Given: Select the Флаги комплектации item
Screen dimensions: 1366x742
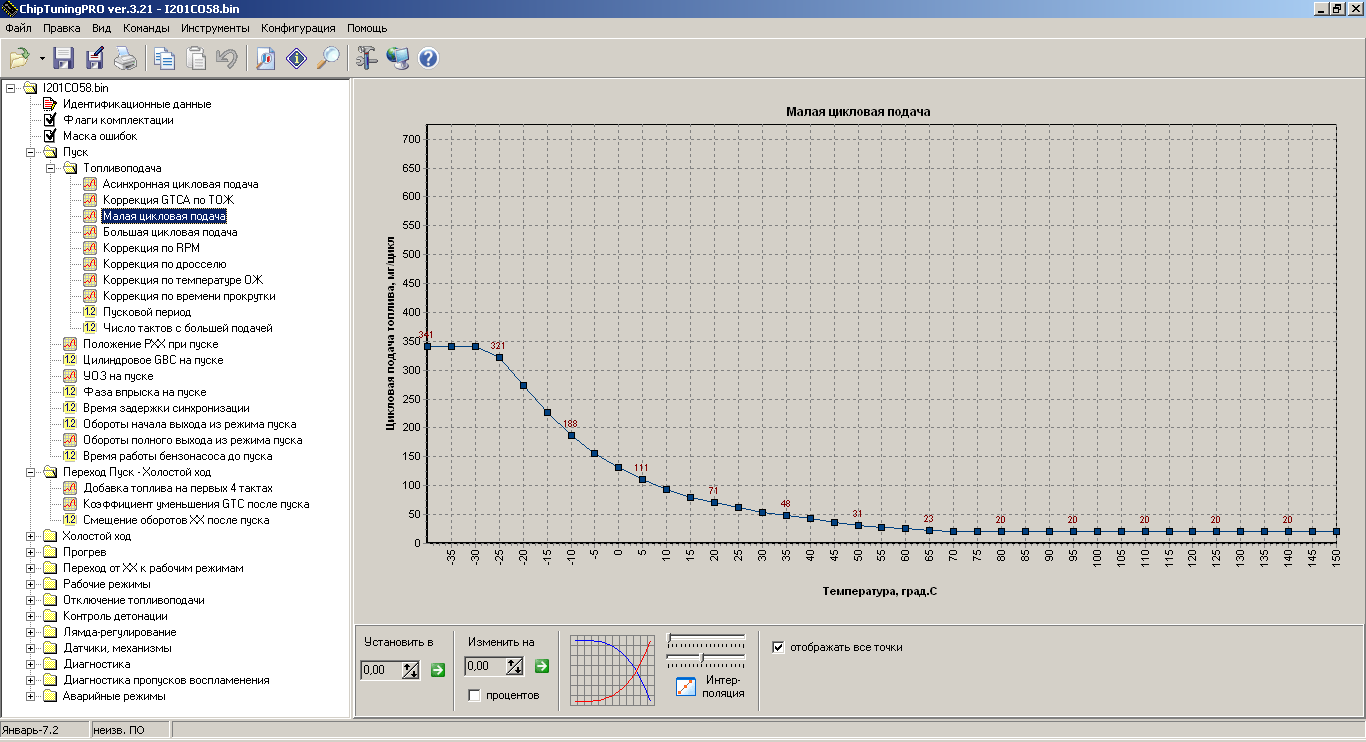Looking at the screenshot, I should pyautogui.click(x=118, y=120).
